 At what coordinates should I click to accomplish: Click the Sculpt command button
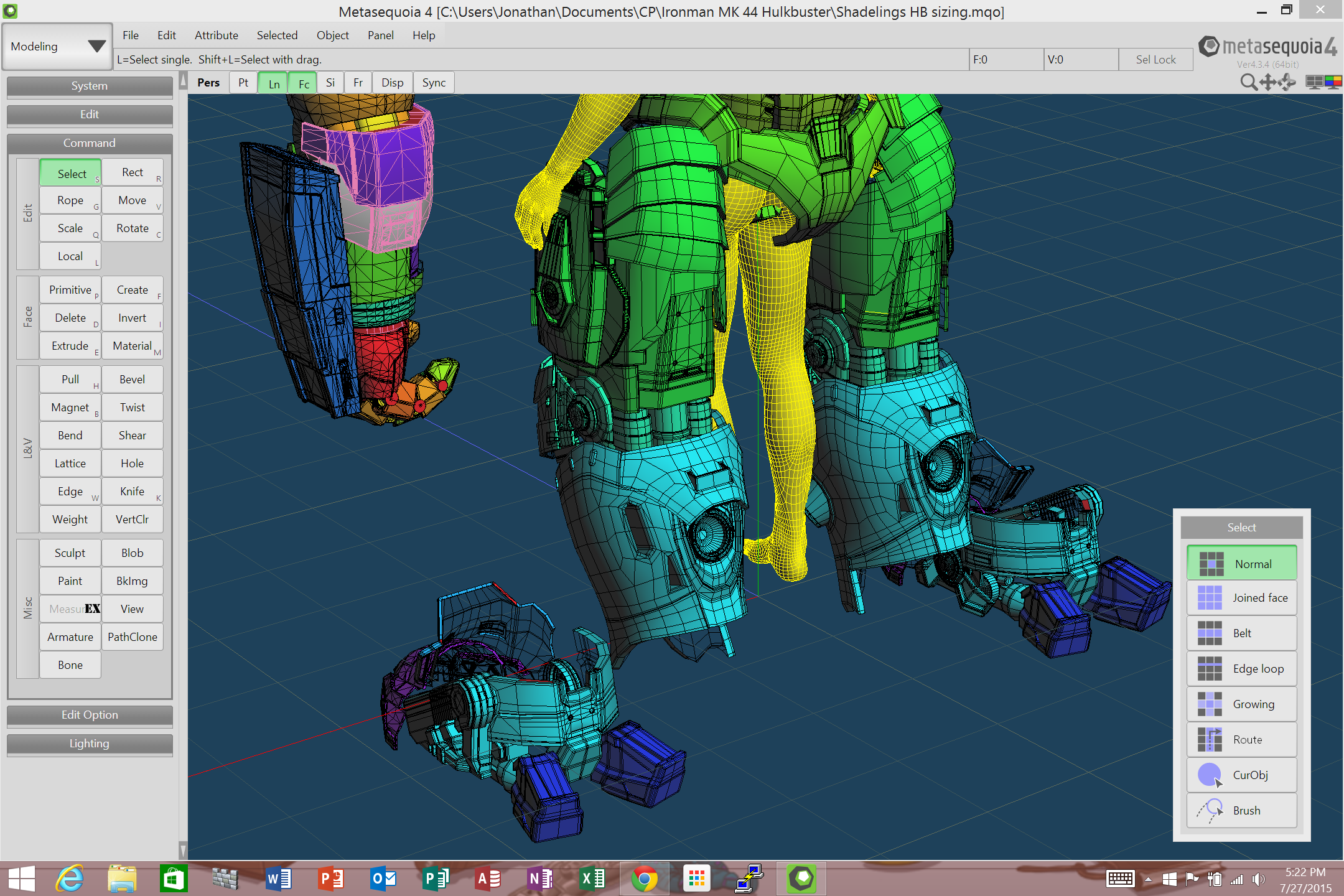point(70,553)
